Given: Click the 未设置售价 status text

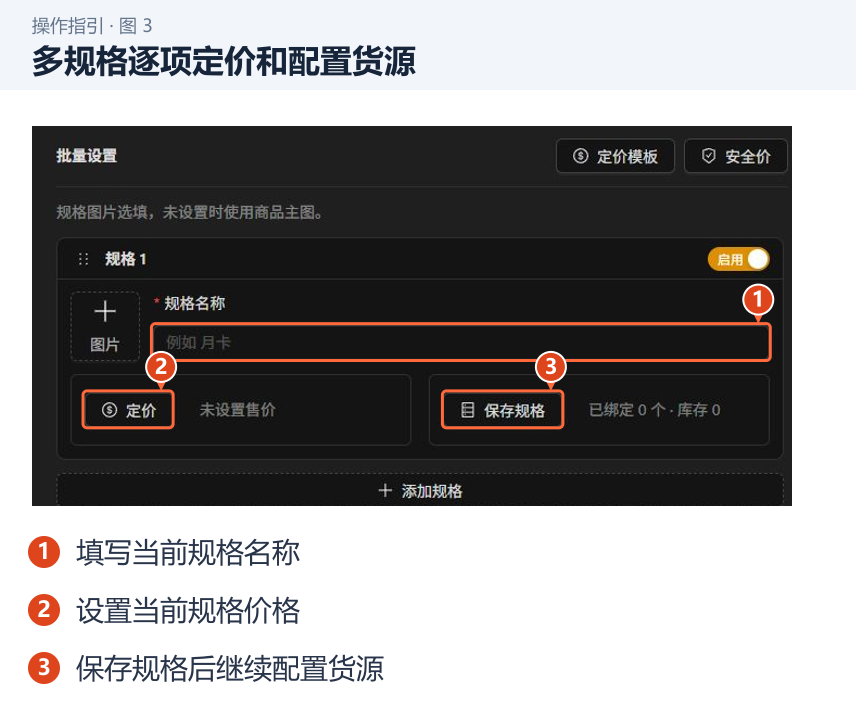Looking at the screenshot, I should tap(237, 409).
